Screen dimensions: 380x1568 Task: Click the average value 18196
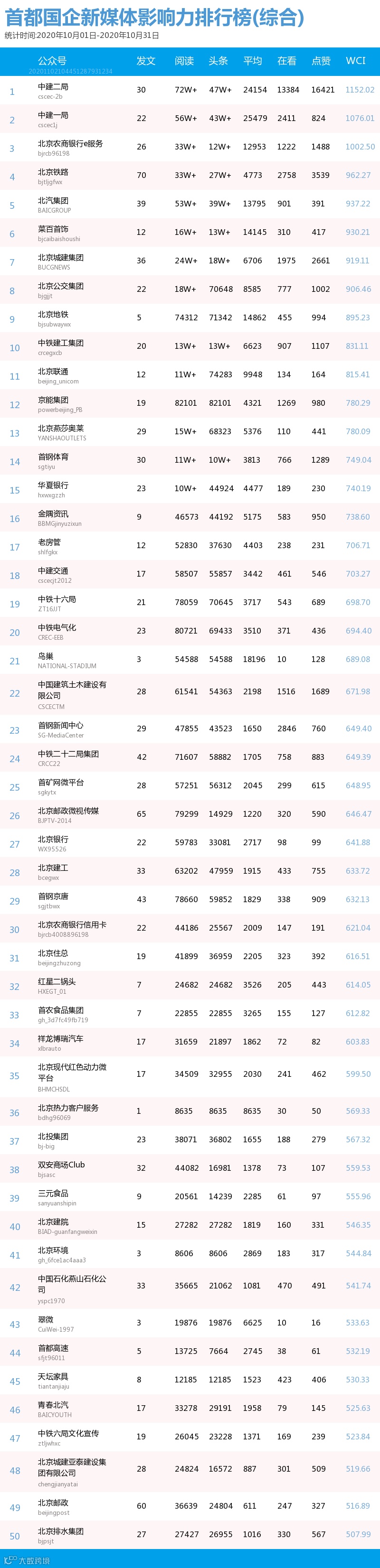254,660
